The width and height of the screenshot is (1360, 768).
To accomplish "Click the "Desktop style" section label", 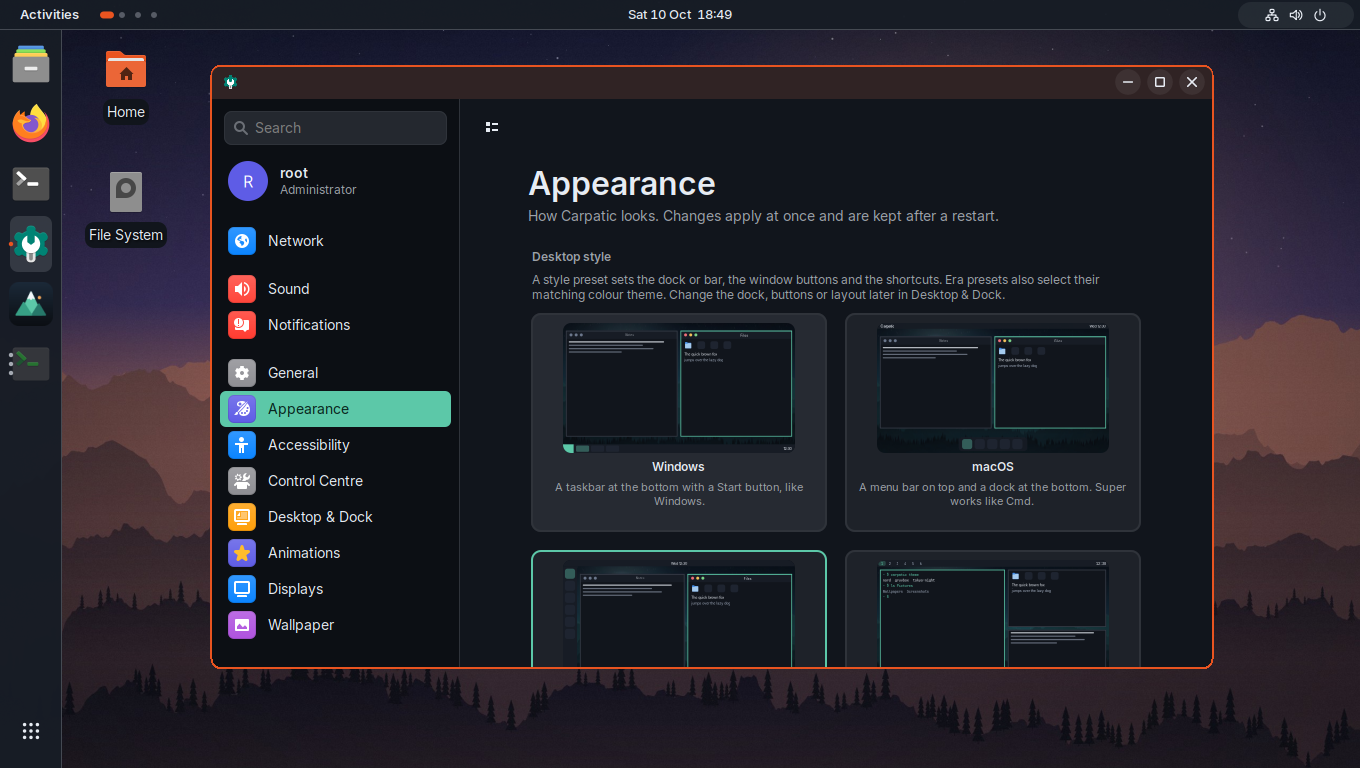I will click(x=571, y=257).
